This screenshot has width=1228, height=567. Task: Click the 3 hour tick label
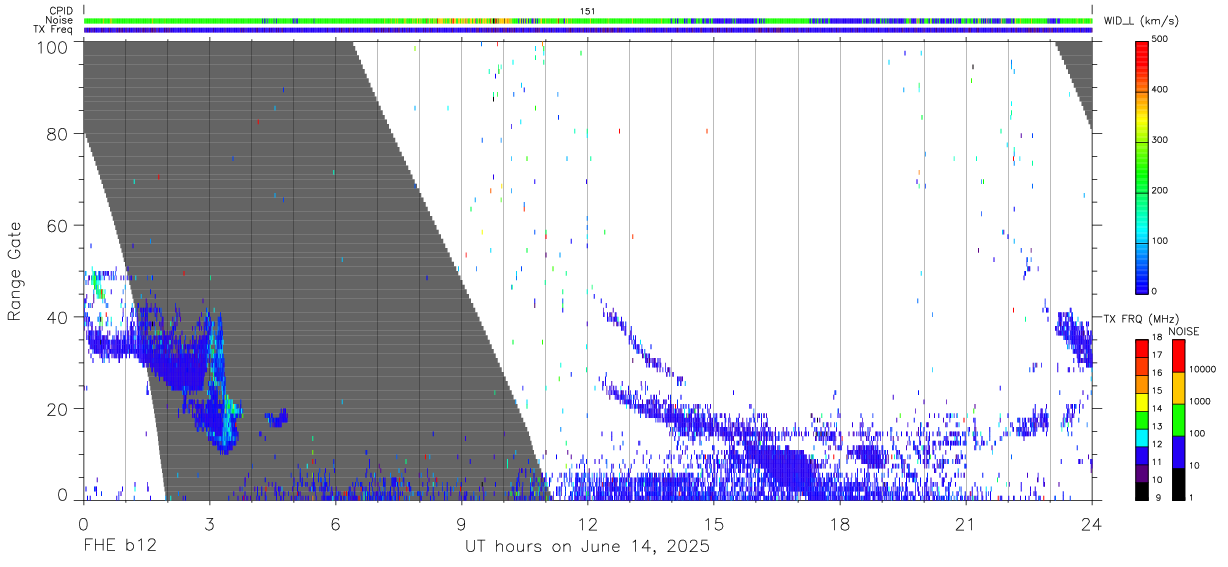click(x=209, y=523)
